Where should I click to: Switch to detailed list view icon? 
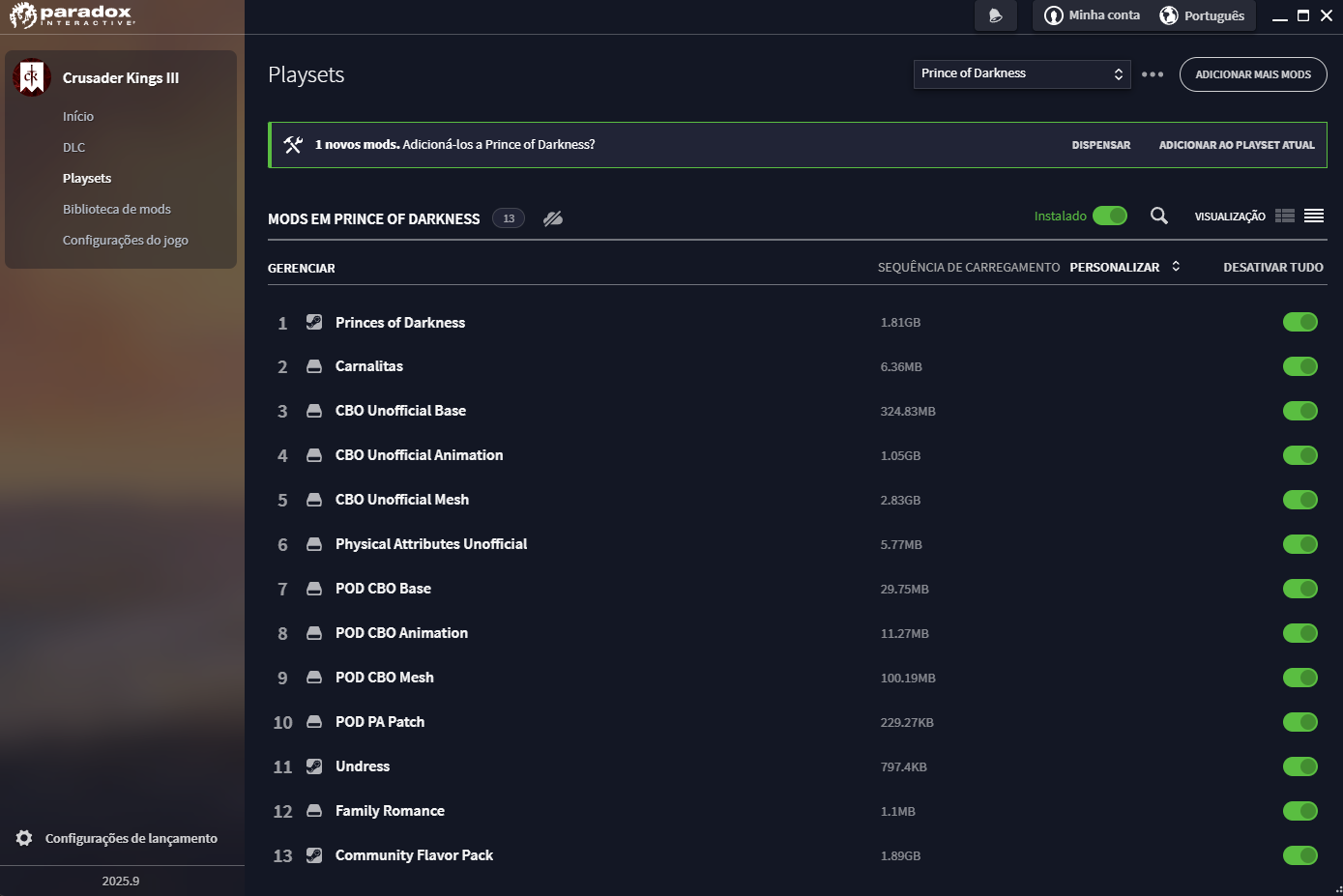pos(1285,216)
